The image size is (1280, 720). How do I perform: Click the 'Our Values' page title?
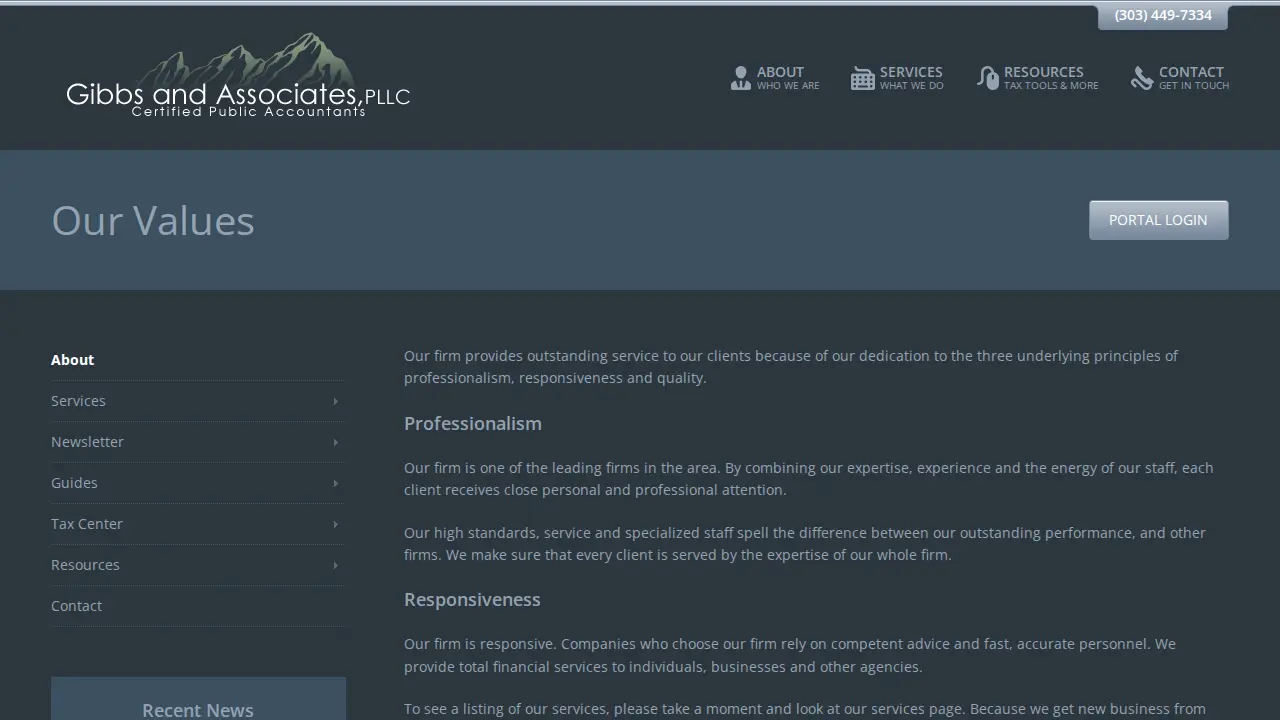point(153,221)
